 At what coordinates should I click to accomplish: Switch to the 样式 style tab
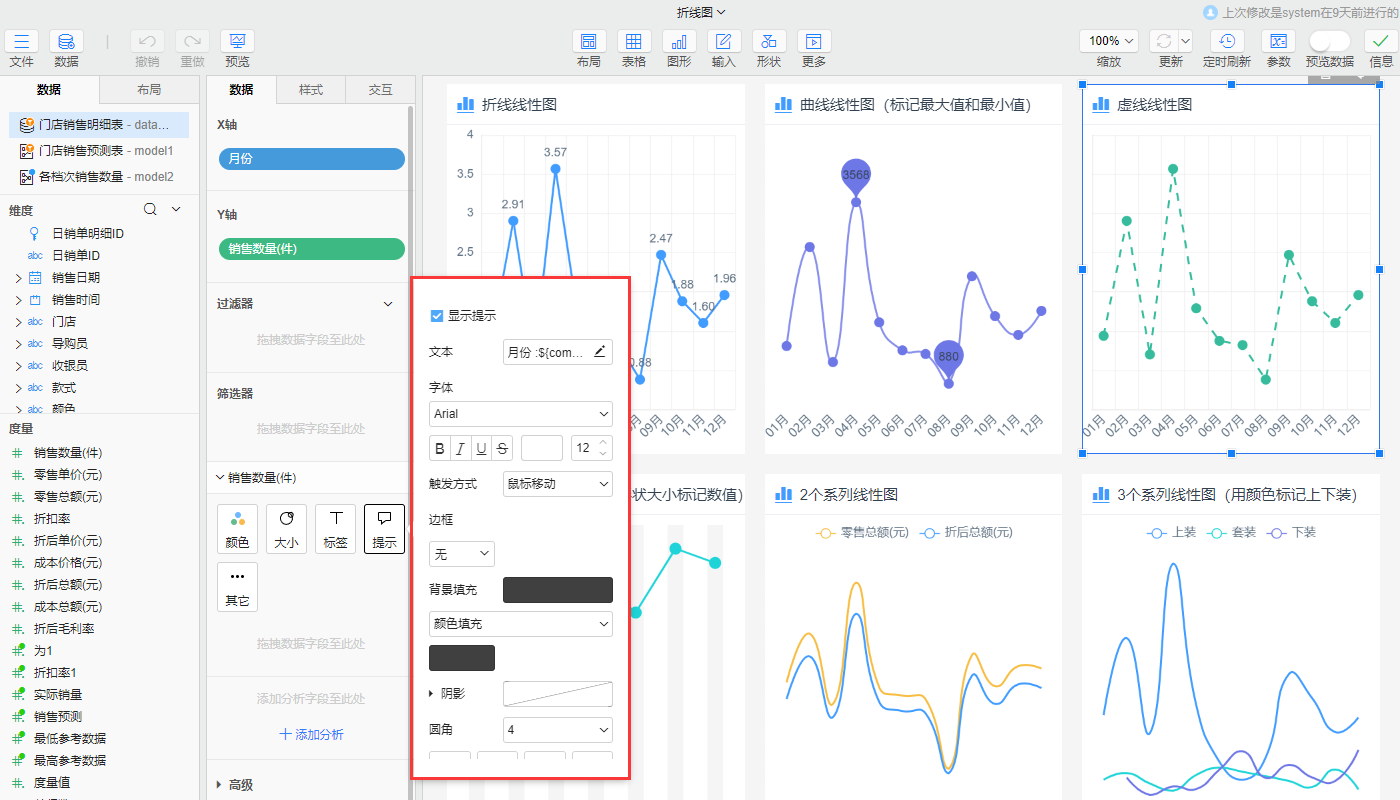tap(311, 90)
